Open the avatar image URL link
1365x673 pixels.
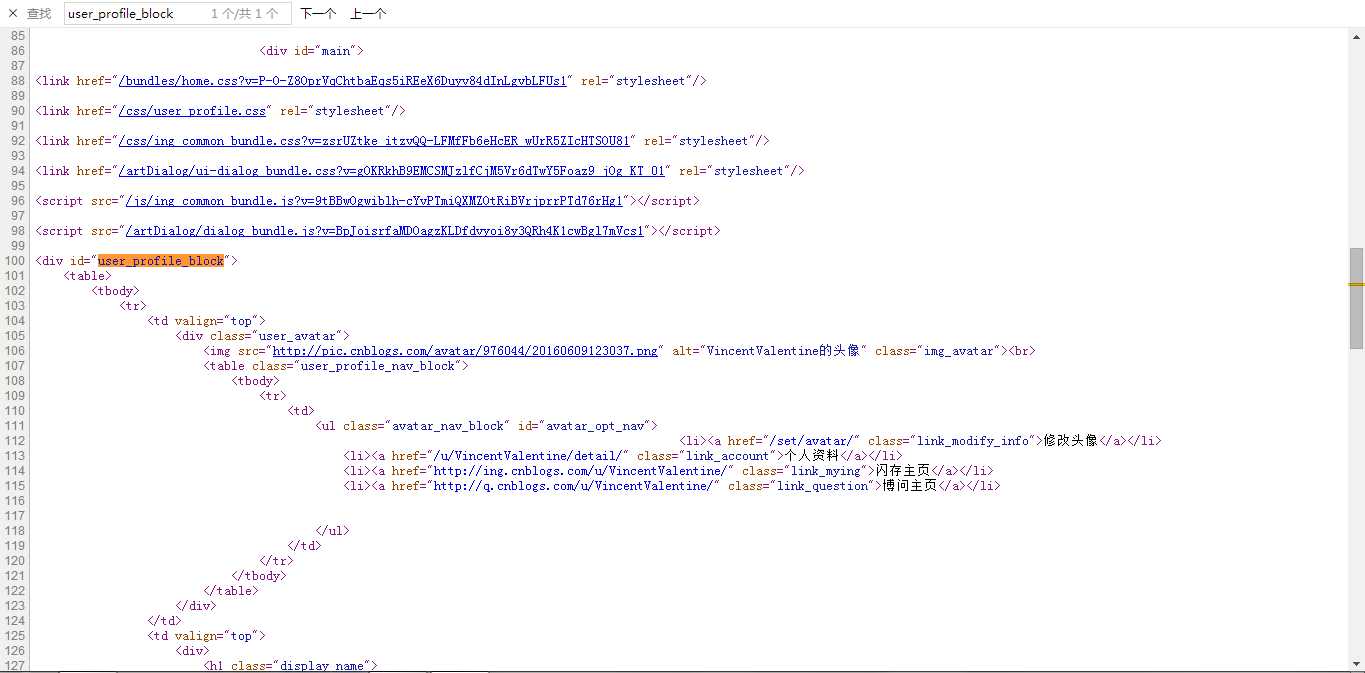(466, 351)
